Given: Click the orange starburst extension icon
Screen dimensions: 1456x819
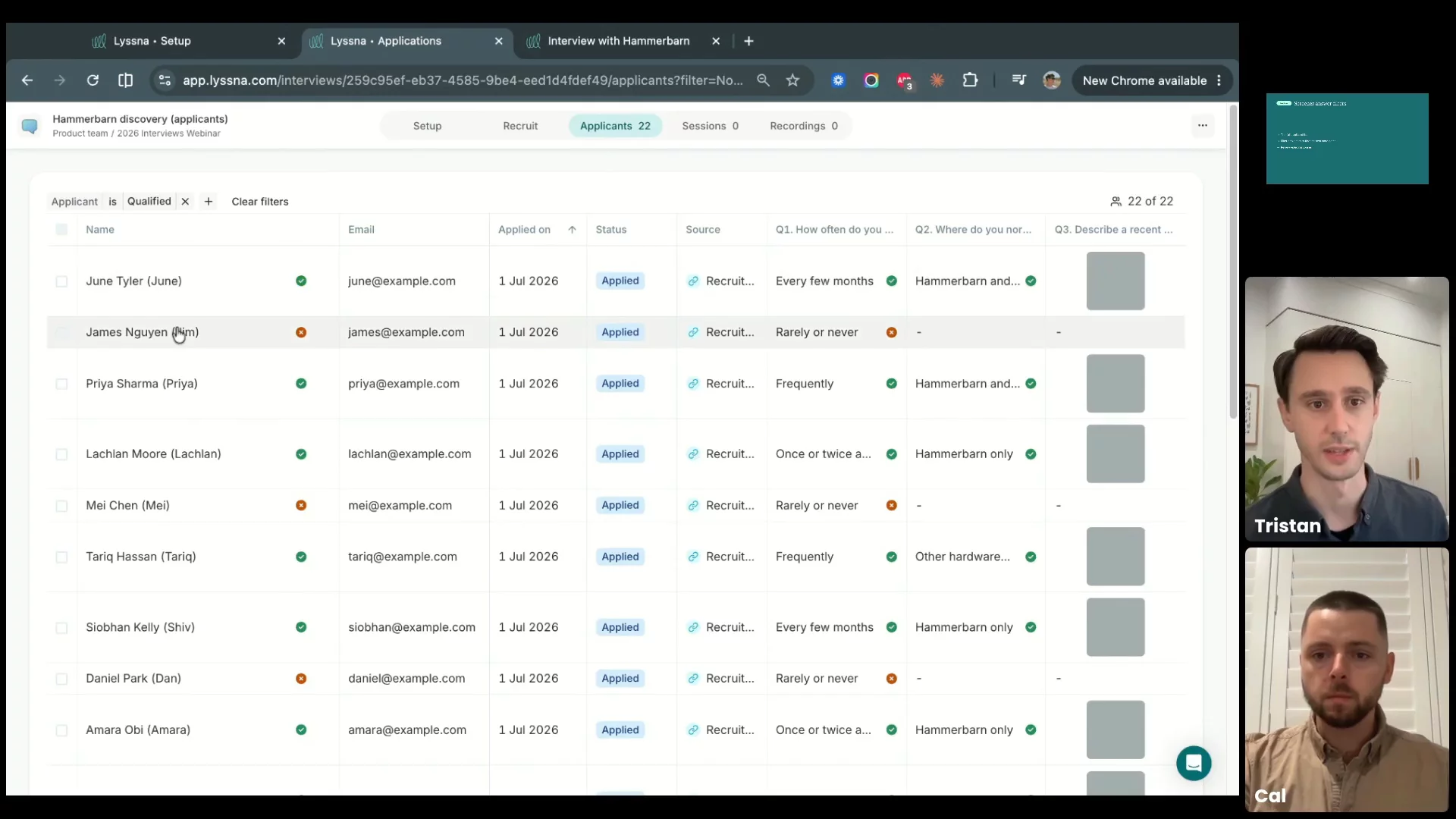Looking at the screenshot, I should tap(937, 80).
